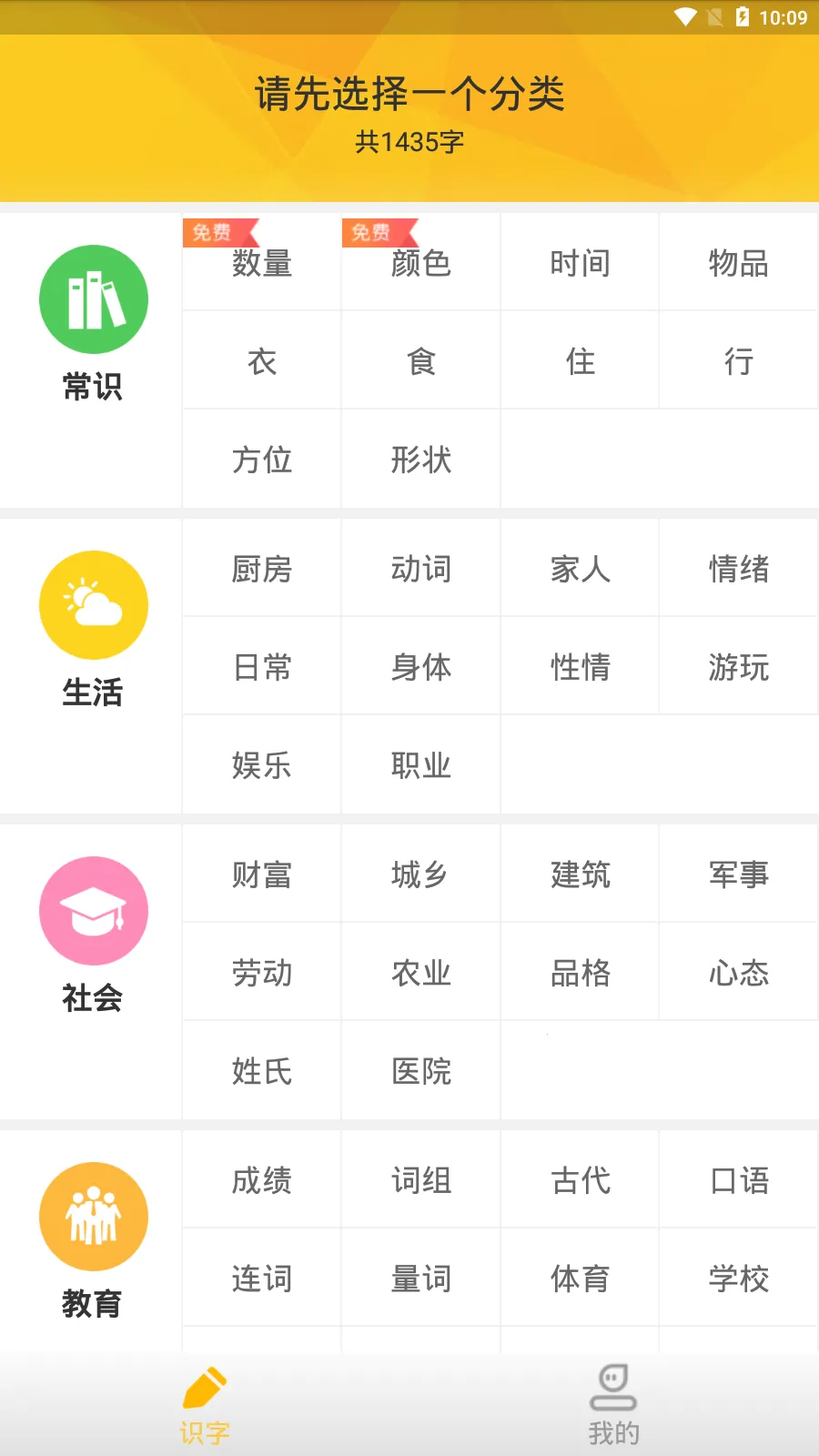Select the 医院 category
This screenshot has height=1456, width=819.
click(420, 1071)
